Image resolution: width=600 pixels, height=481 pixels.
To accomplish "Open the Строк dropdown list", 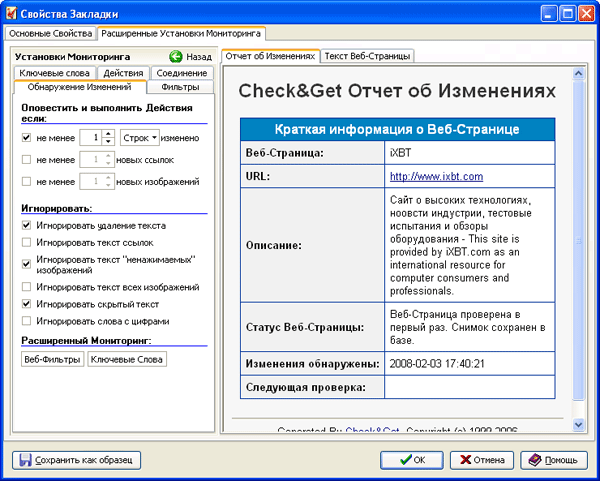I will click(x=140, y=138).
